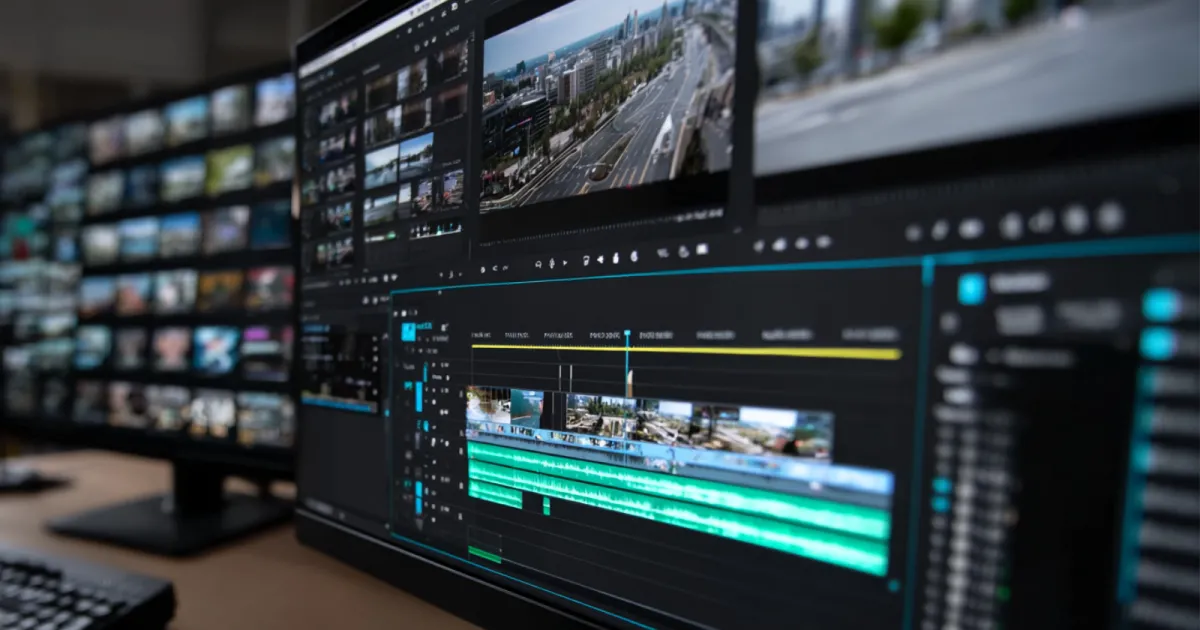Click the cyan square icon heading the right panel
The width and height of the screenshot is (1200, 630).
(971, 289)
